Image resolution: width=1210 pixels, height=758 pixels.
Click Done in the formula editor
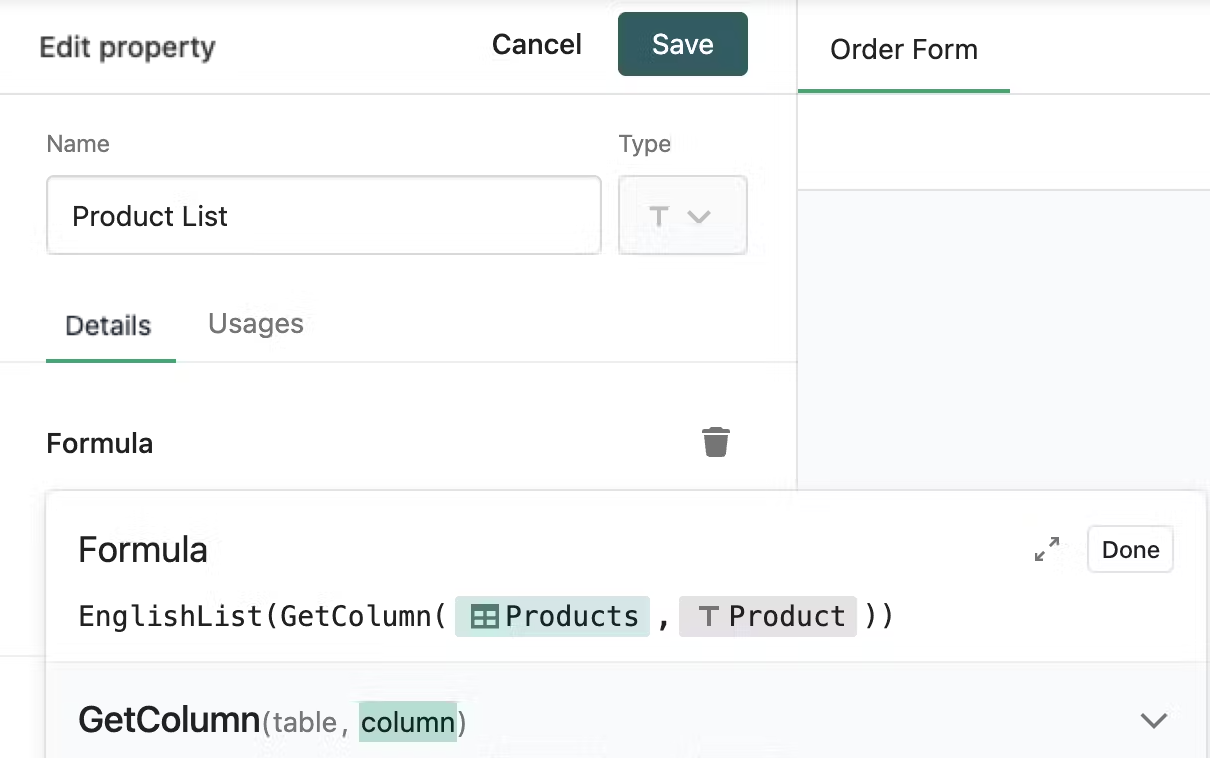pos(1130,550)
